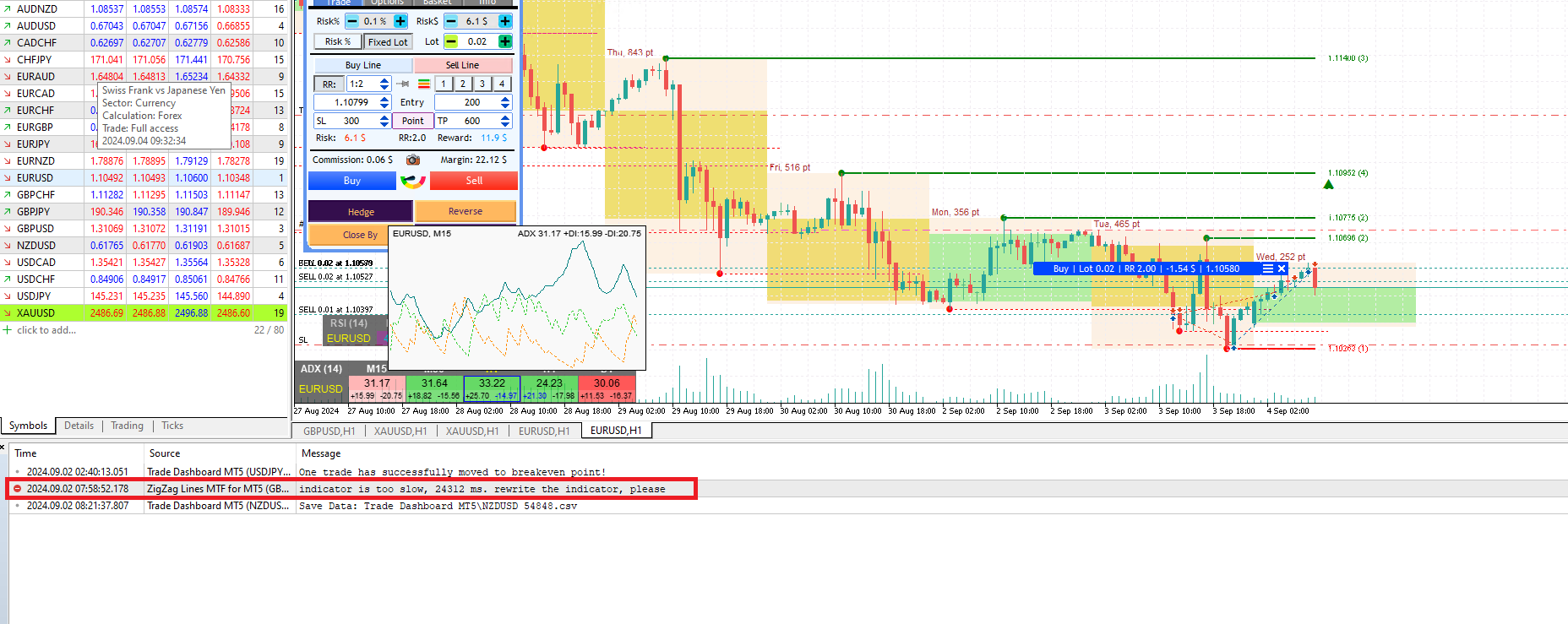The height and width of the screenshot is (624, 1568).
Task: Click the arrow icon beside USDJPY
Action: pyautogui.click(x=8, y=296)
